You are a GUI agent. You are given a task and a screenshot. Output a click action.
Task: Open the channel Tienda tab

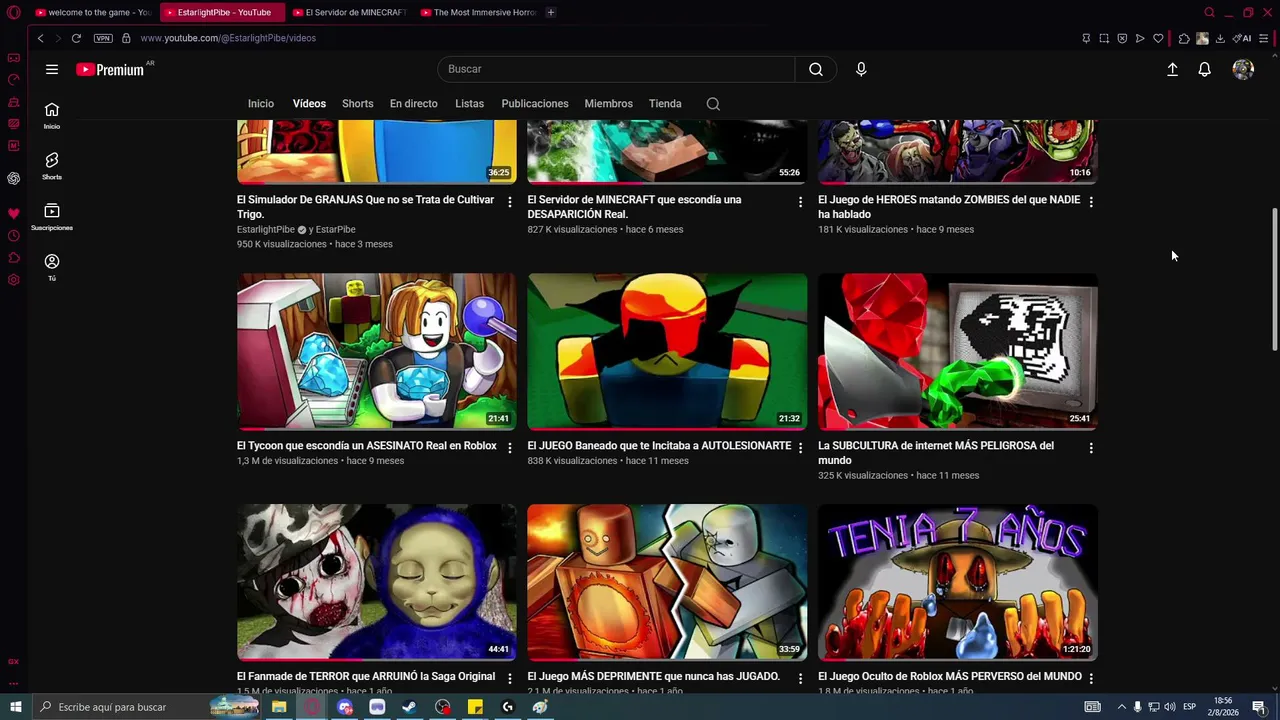pos(665,104)
